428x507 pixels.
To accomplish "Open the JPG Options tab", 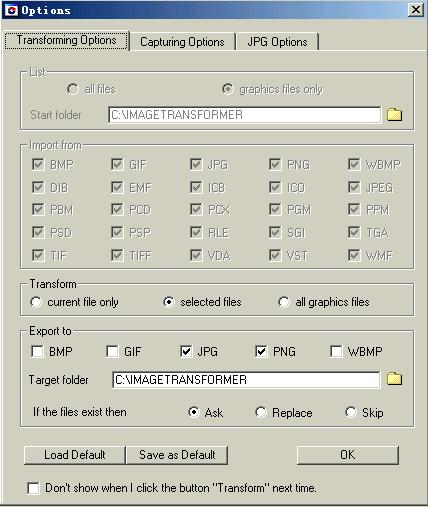I will 277,42.
